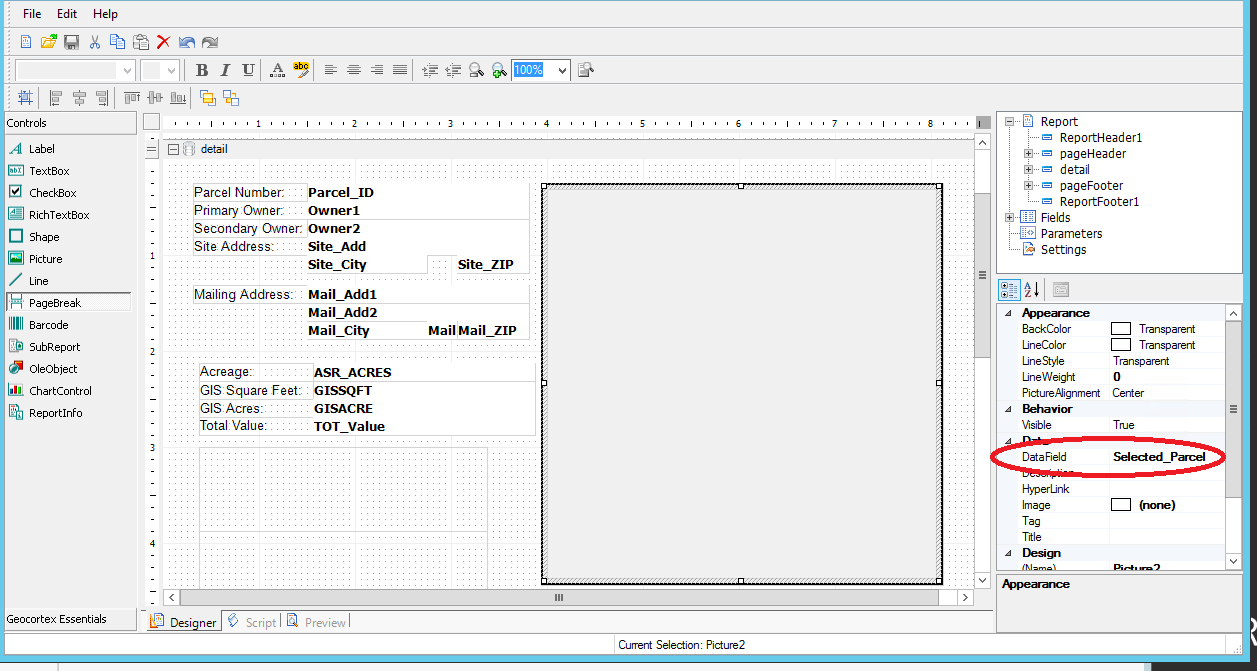Sort properties alphabetically
The width and height of the screenshot is (1257, 671).
[1032, 289]
